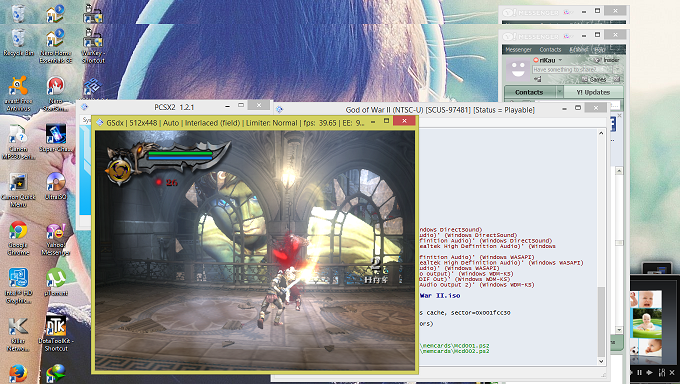Skip to next photo in slideshow gadget

pos(649,372)
